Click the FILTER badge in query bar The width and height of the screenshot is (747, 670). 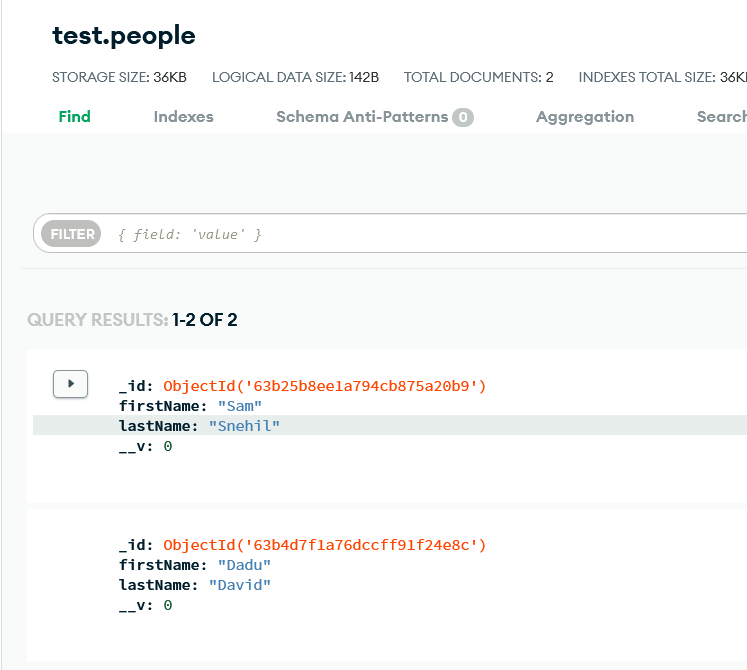[72, 234]
